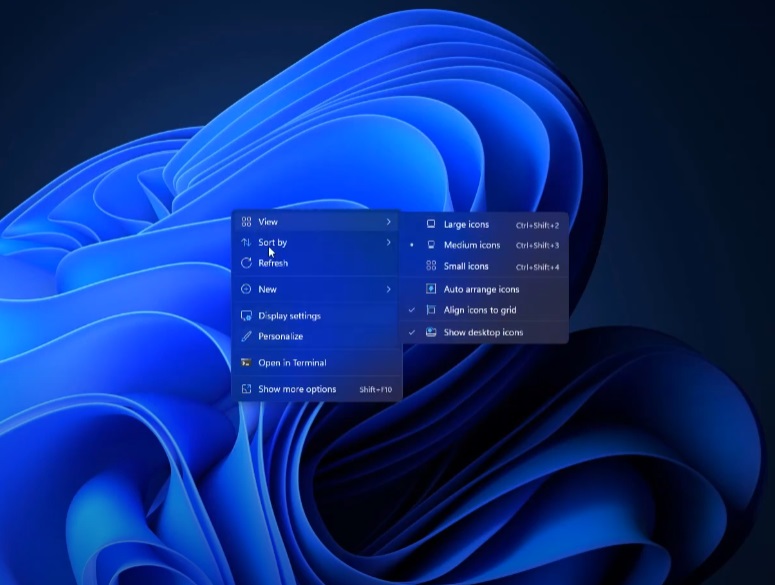Expand the chevron arrow next to View
Screen dimensions: 775x585
point(389,222)
